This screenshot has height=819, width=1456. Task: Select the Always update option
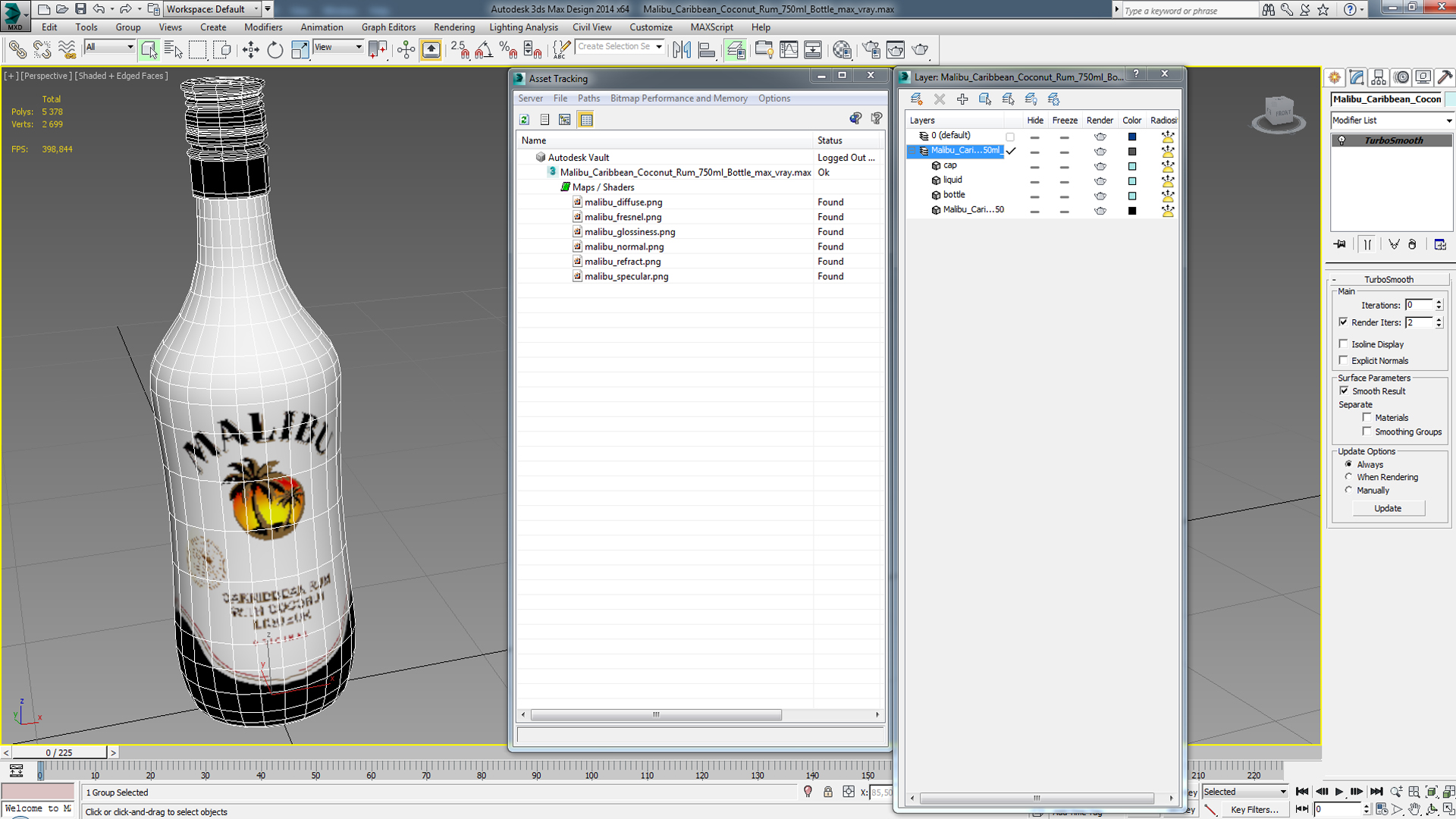1348,464
